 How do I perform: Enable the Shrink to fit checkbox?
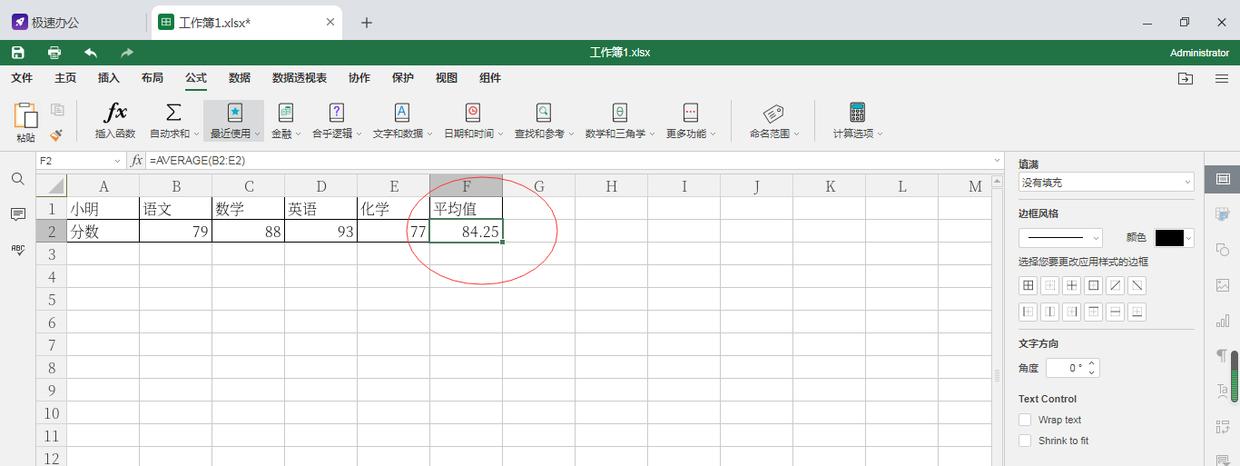1025,441
